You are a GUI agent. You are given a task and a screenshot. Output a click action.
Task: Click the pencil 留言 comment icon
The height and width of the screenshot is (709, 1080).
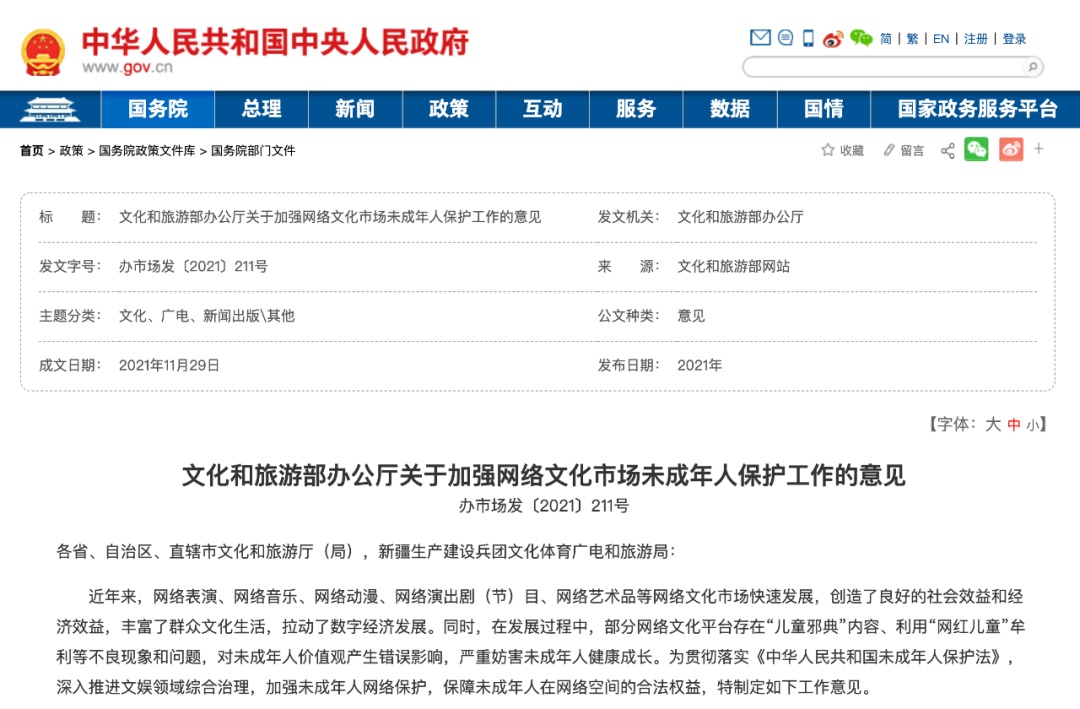(x=889, y=150)
